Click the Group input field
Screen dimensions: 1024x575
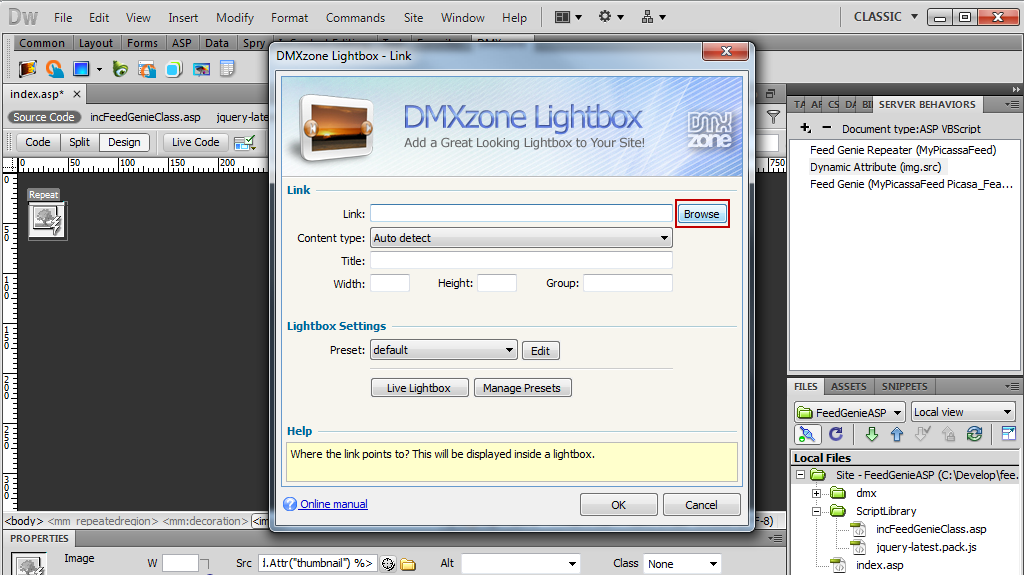pos(628,283)
